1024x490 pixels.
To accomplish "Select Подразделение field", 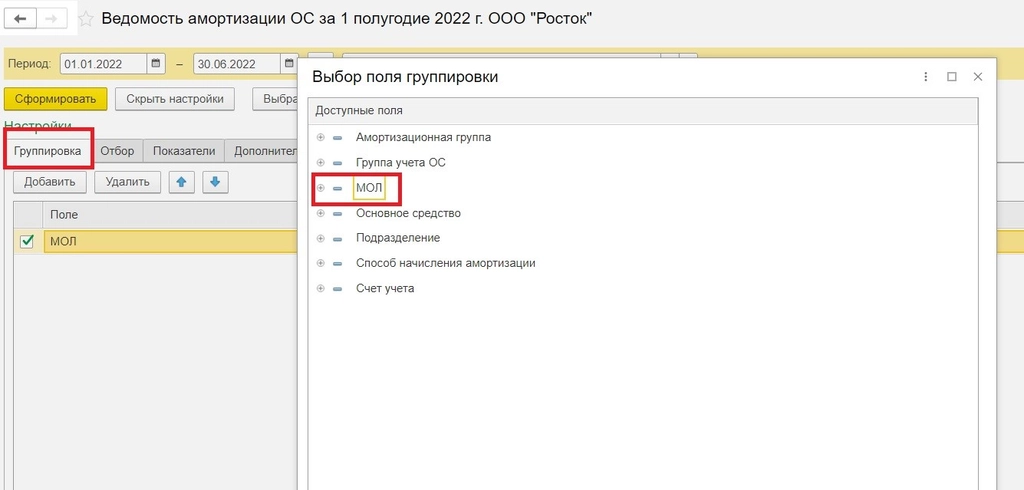I will (398, 238).
